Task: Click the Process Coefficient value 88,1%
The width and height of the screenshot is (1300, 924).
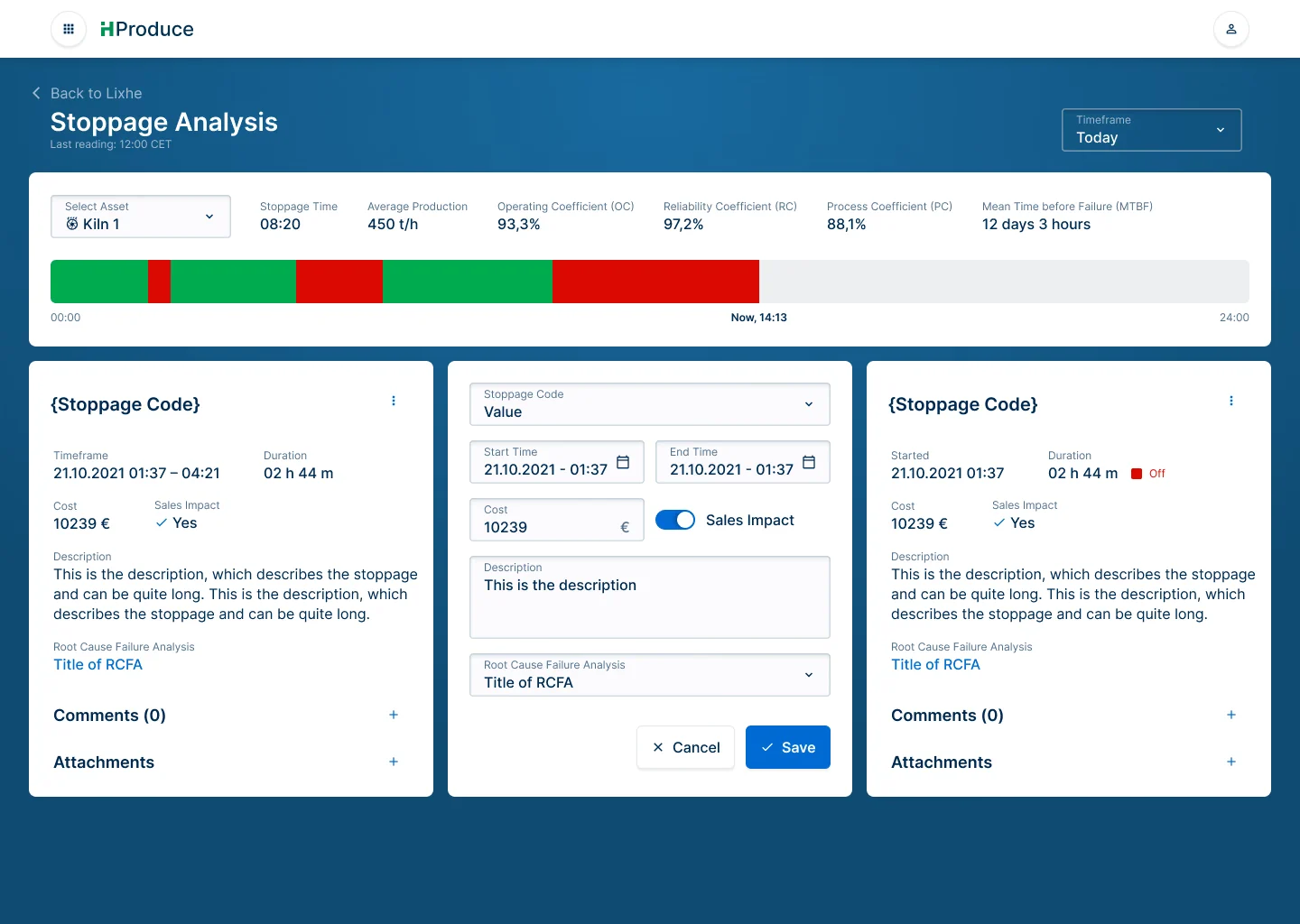Action: click(x=847, y=225)
